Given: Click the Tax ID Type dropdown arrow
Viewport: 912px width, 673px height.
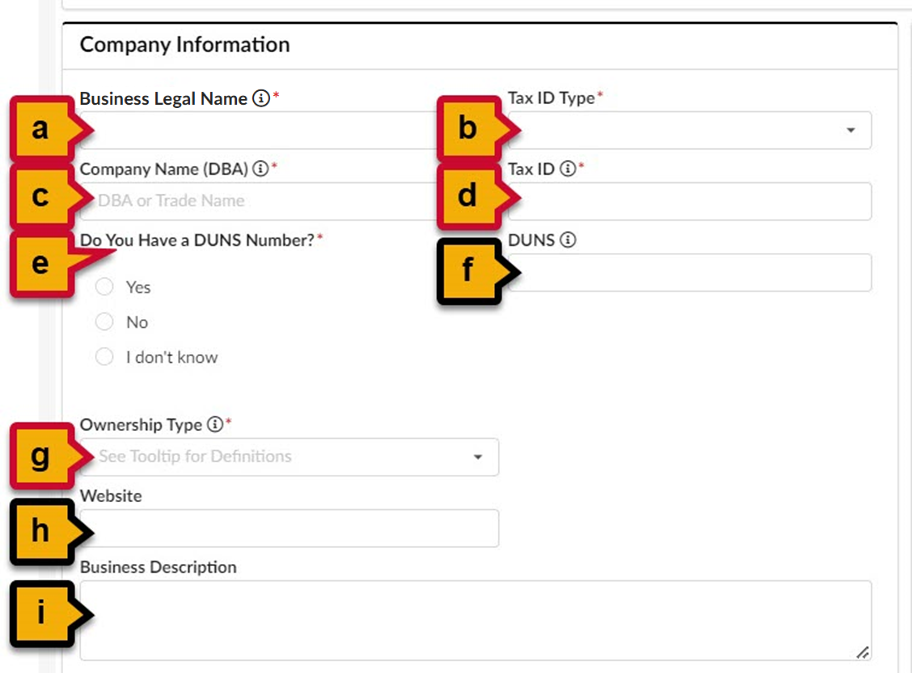Looking at the screenshot, I should coord(852,130).
